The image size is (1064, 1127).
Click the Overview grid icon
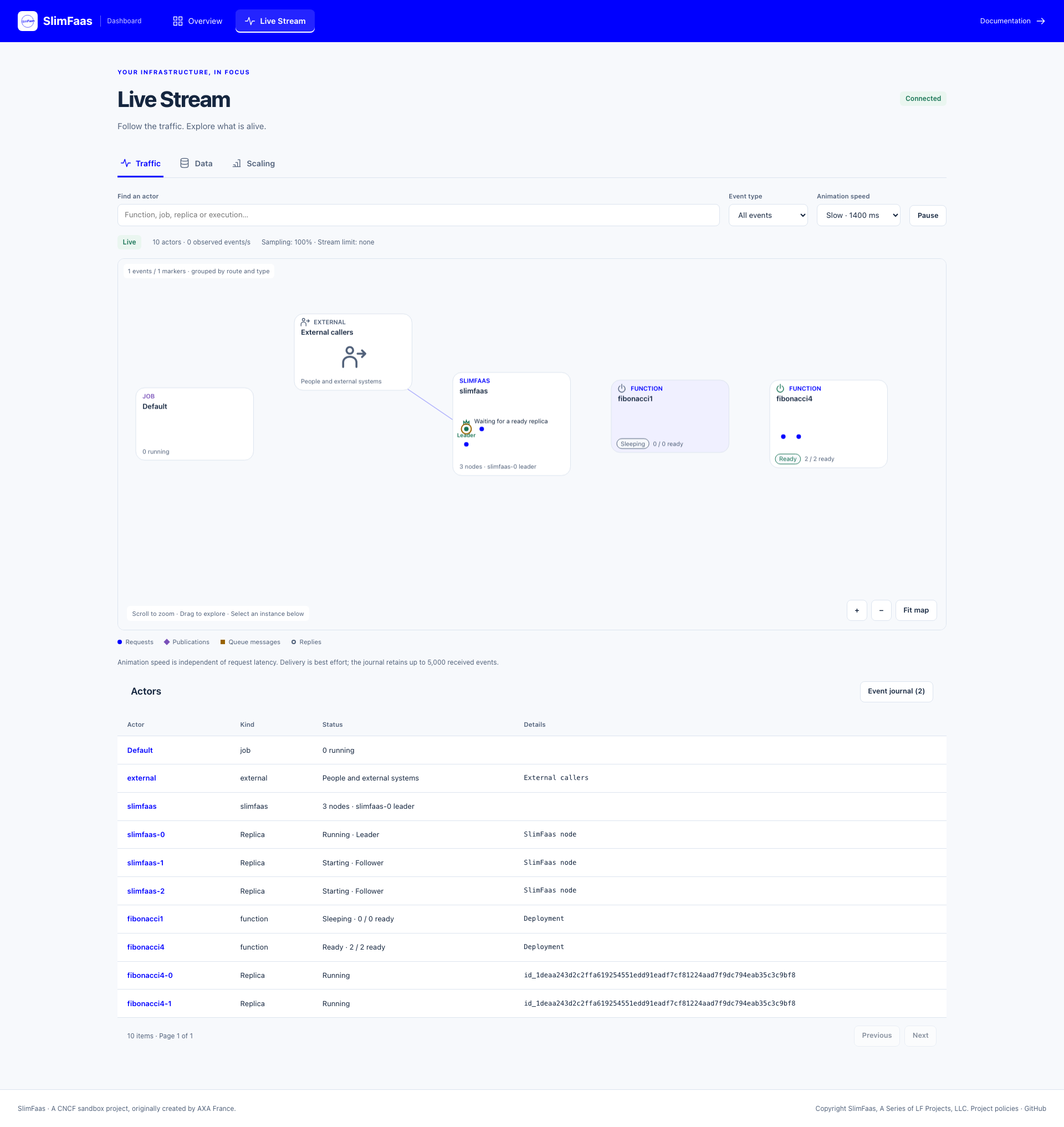coord(177,21)
